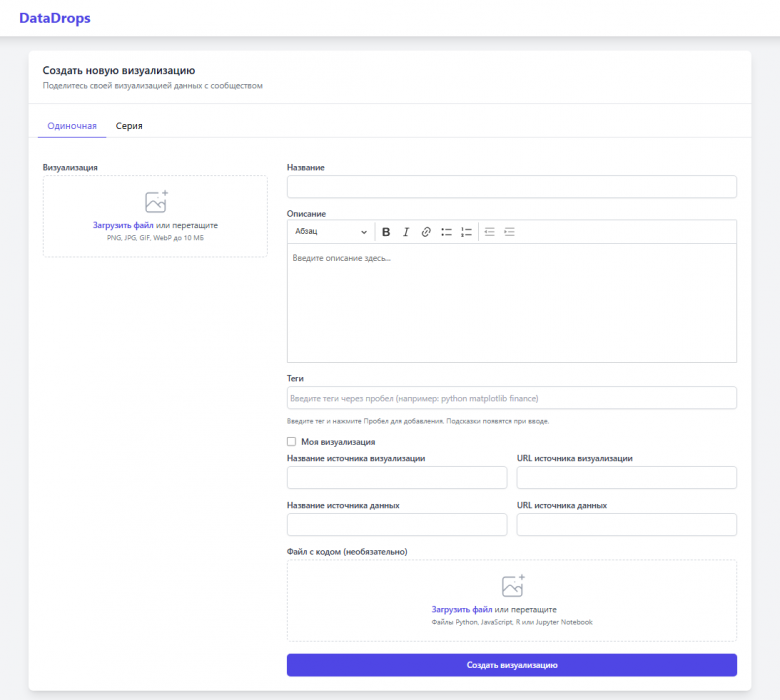The image size is (780, 700).
Task: Apply italic formatting in description toolbar
Action: [x=406, y=232]
